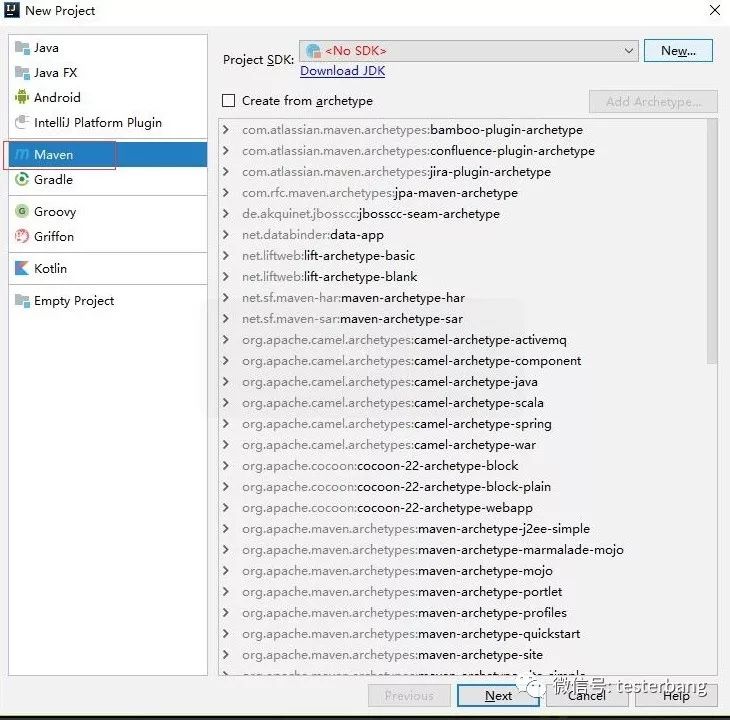The height and width of the screenshot is (720, 730).
Task: Select camel-archetype-war row
Action: pos(463,444)
